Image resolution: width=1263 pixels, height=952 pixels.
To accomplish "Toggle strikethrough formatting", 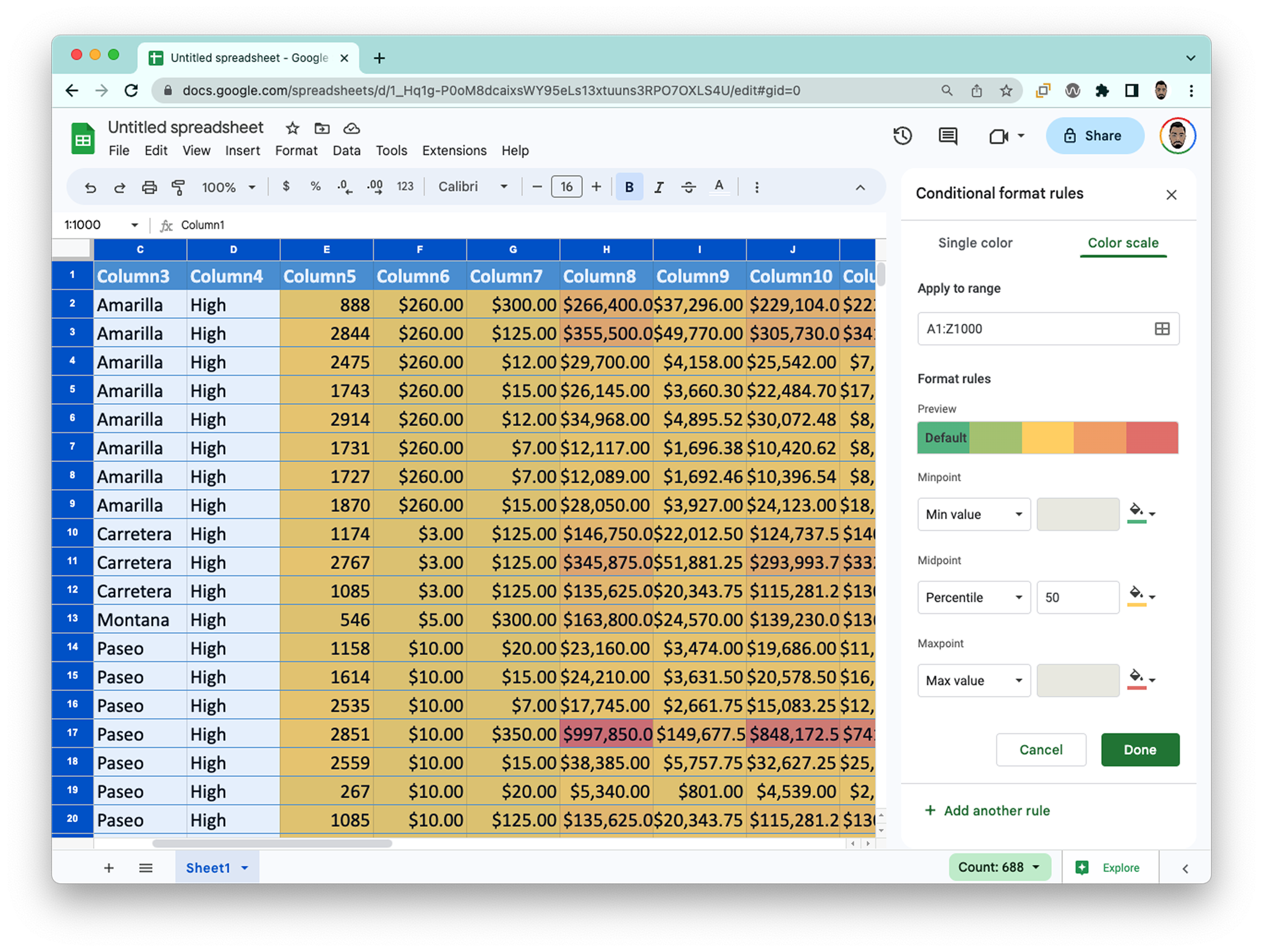I will click(689, 187).
